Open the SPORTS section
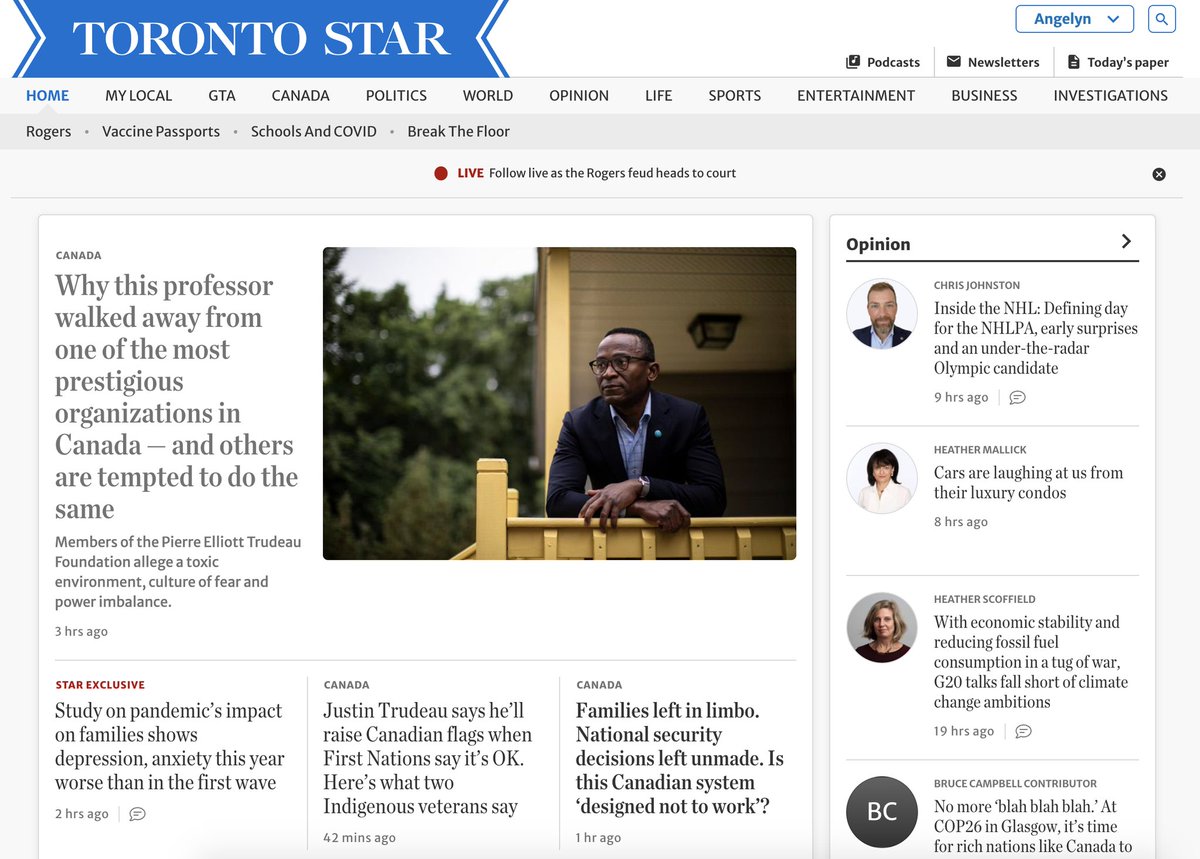This screenshot has height=859, width=1200. (735, 96)
